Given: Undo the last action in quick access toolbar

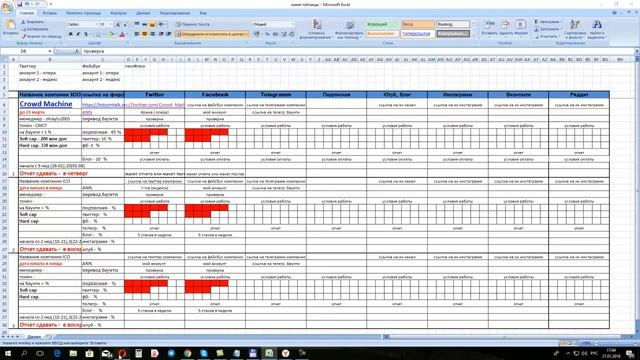Looking at the screenshot, I should [x=27, y=4].
